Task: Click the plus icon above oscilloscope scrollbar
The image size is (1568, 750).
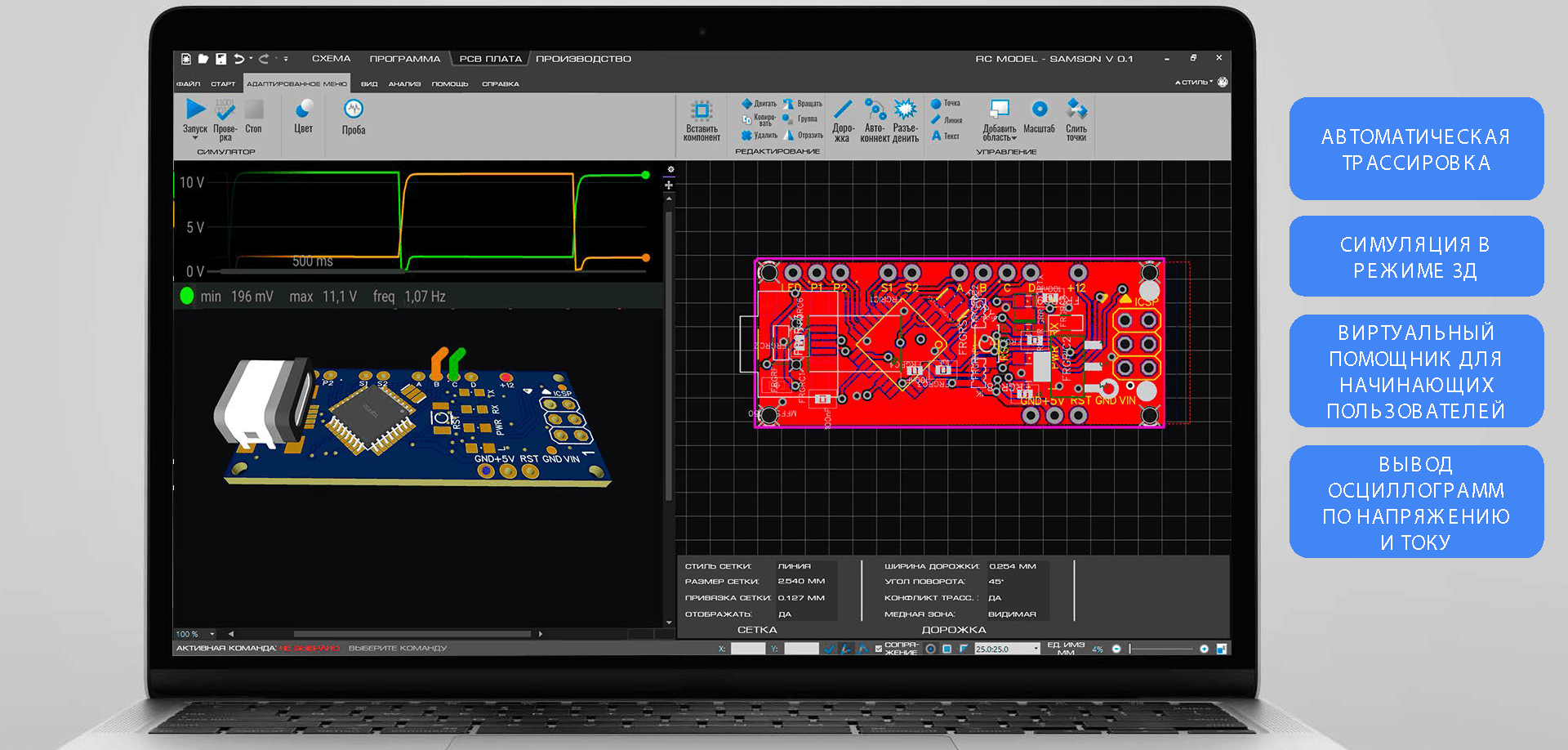Action: (x=669, y=185)
